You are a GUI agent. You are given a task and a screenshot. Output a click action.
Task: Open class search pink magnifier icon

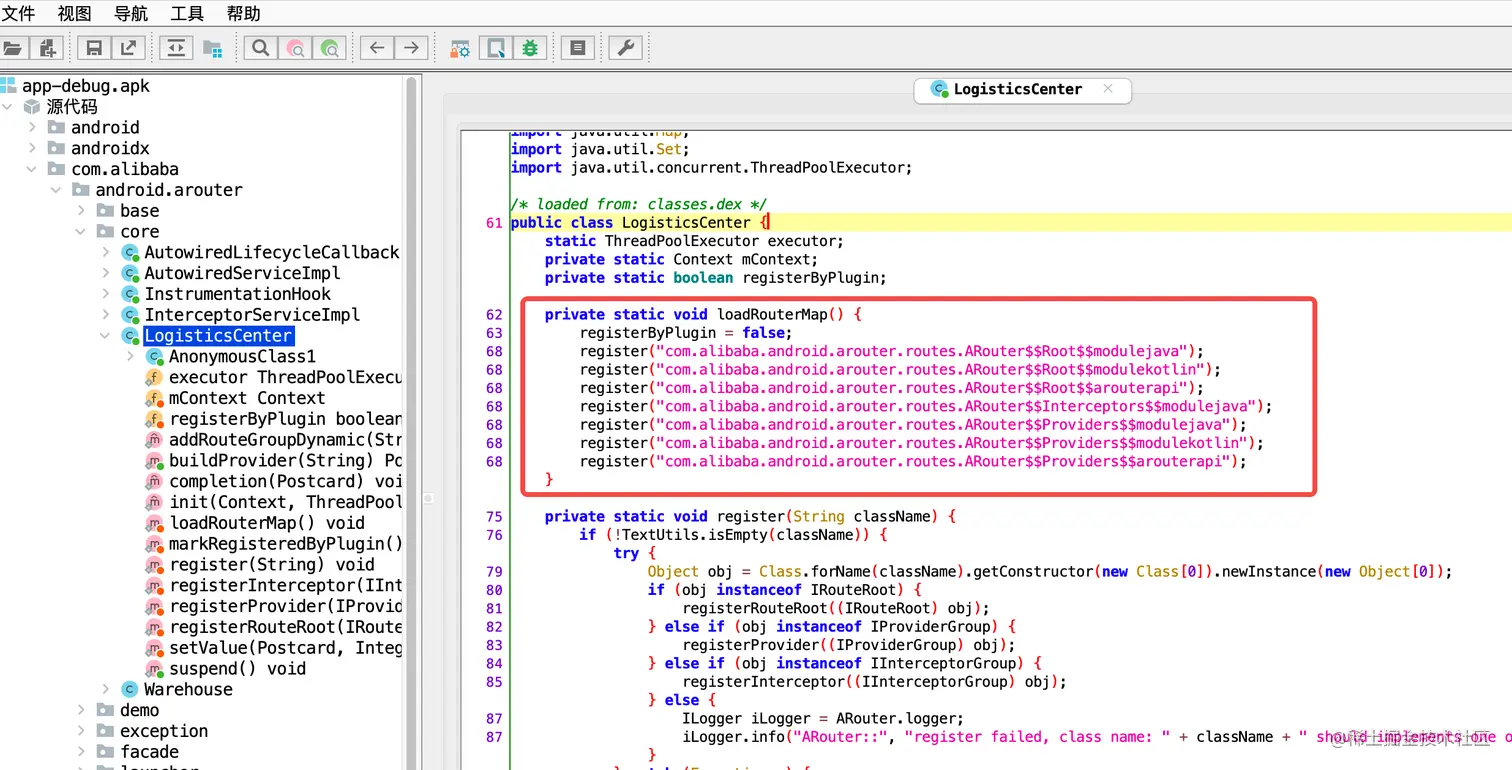click(x=295, y=47)
